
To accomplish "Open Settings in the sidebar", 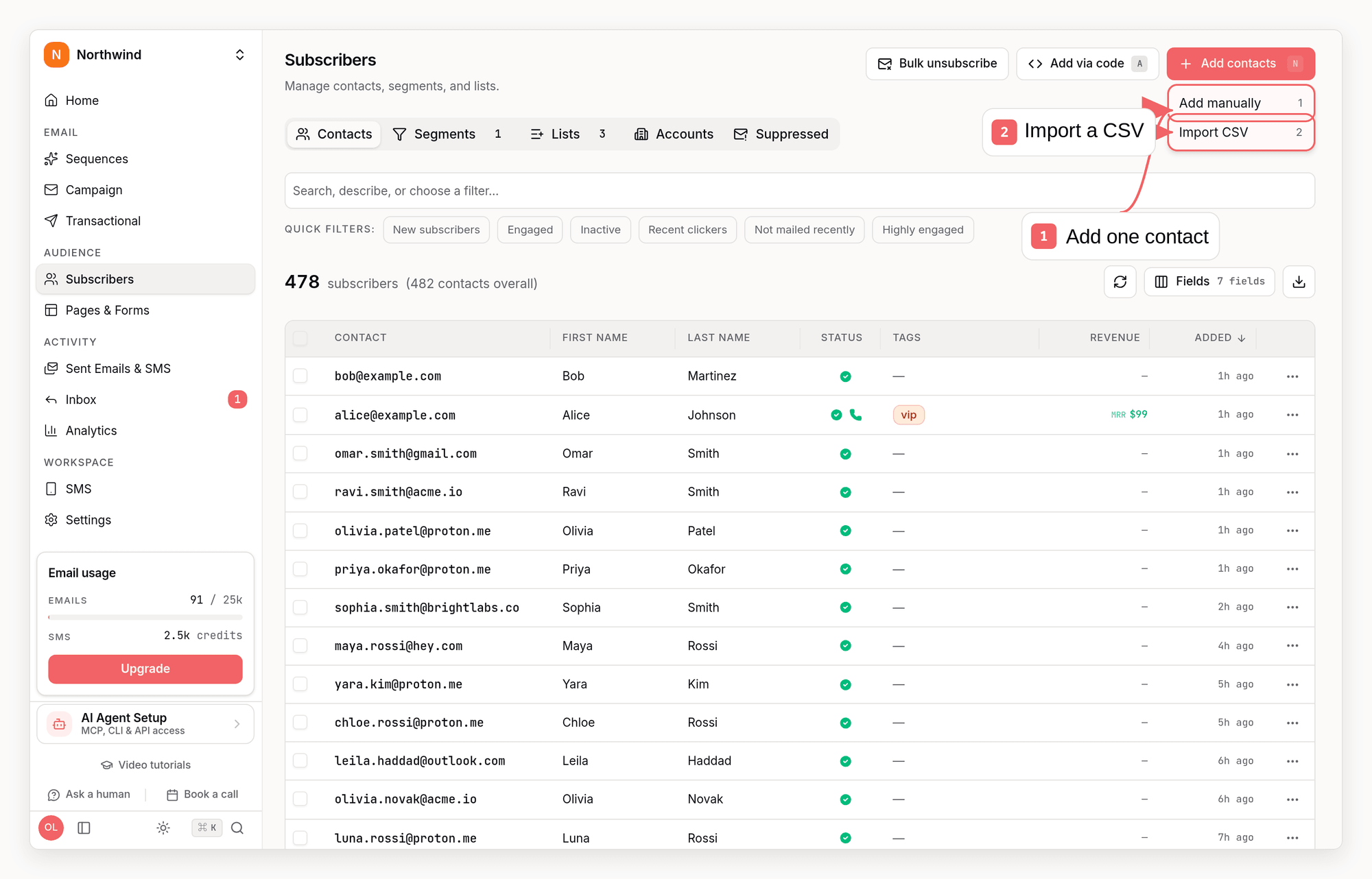I will pyautogui.click(x=145, y=520).
